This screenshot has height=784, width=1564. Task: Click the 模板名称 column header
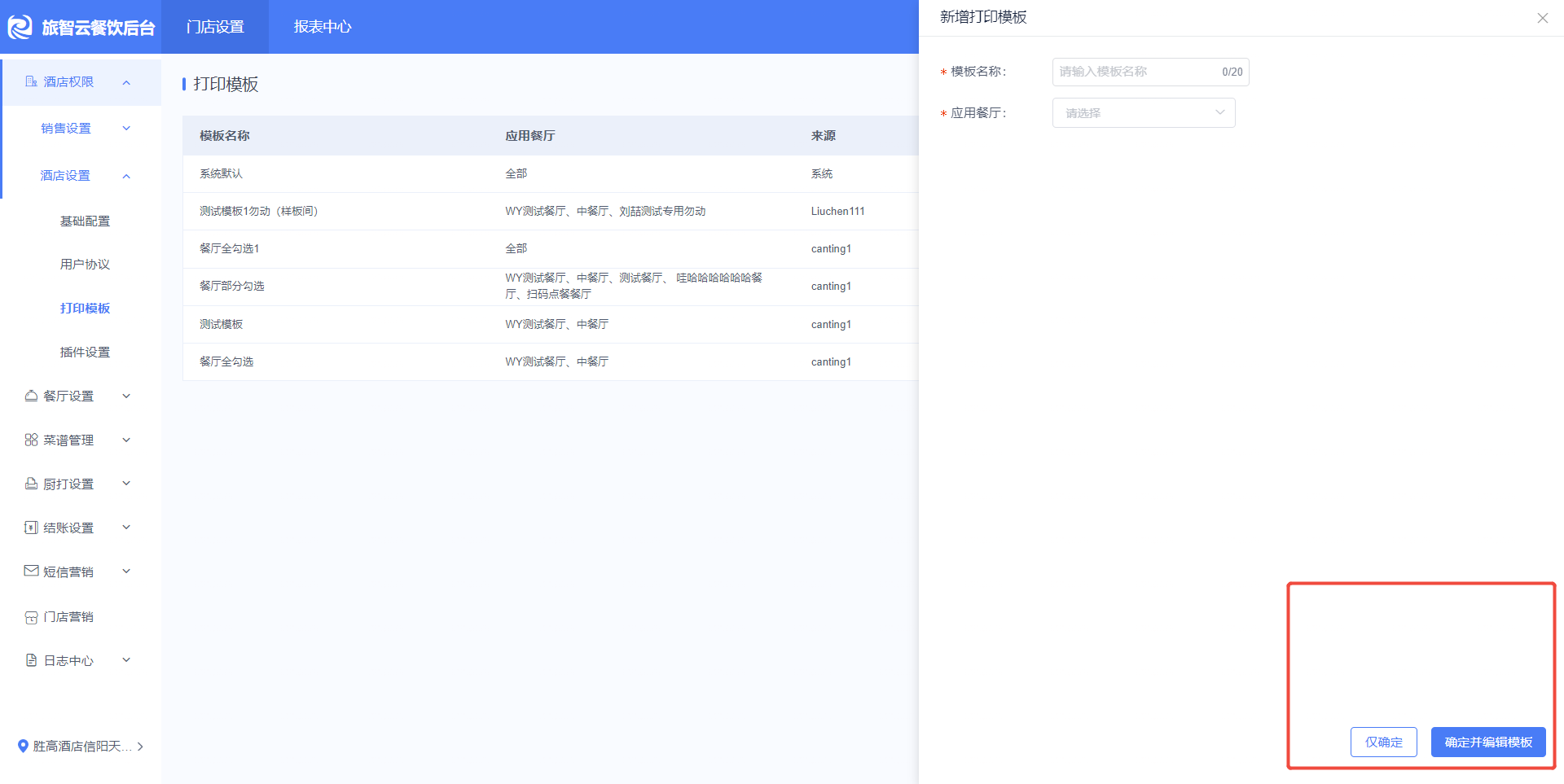pyautogui.click(x=225, y=136)
